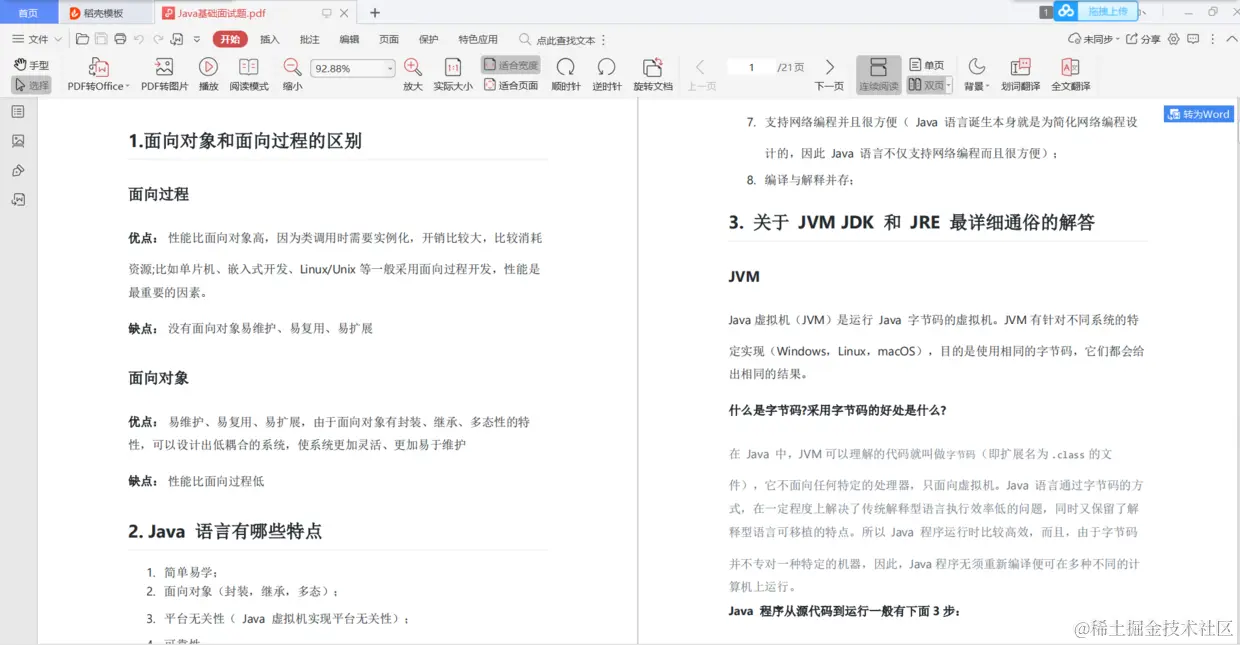Viewport: 1240px width, 645px height.
Task: Go to 上一页 previous page
Action: (x=701, y=74)
